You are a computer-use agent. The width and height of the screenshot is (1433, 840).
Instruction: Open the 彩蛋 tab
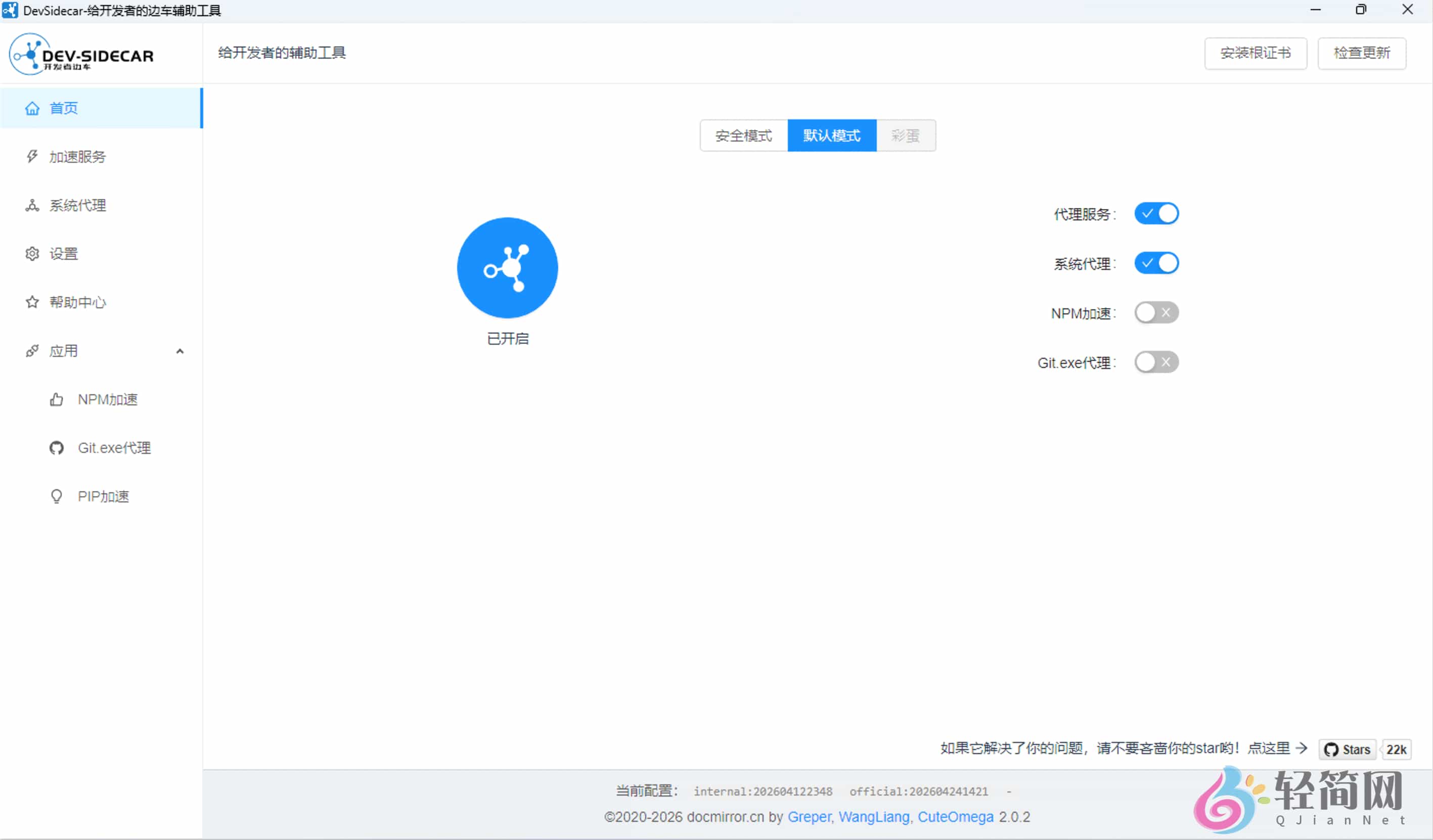coord(906,135)
